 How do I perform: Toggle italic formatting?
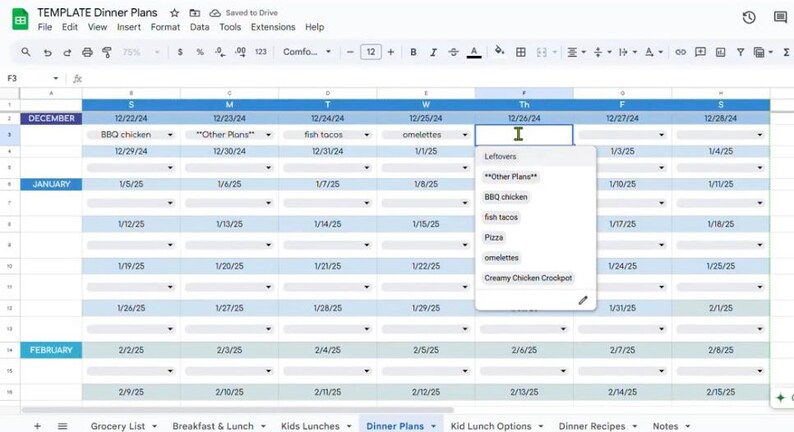click(x=433, y=52)
